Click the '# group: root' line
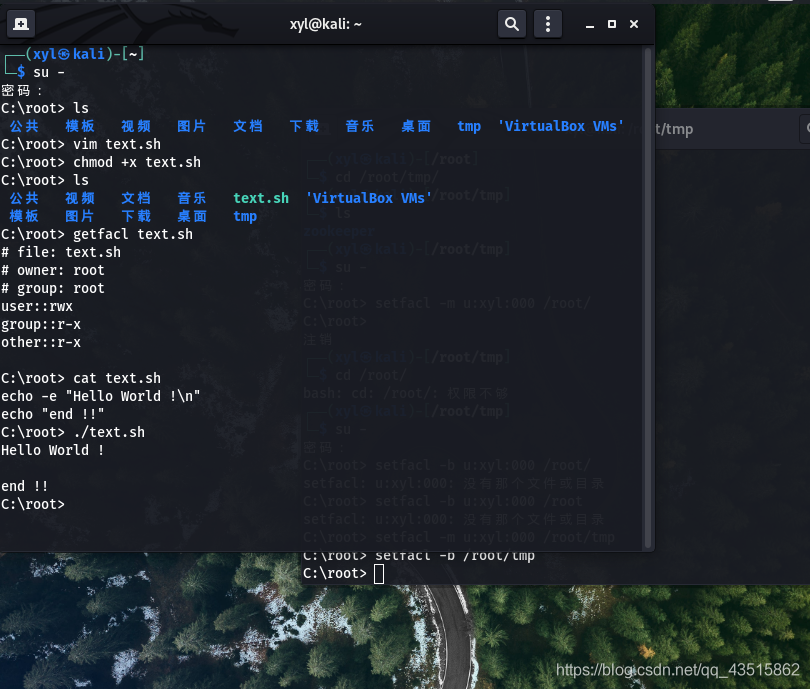The image size is (810, 689). tap(53, 288)
